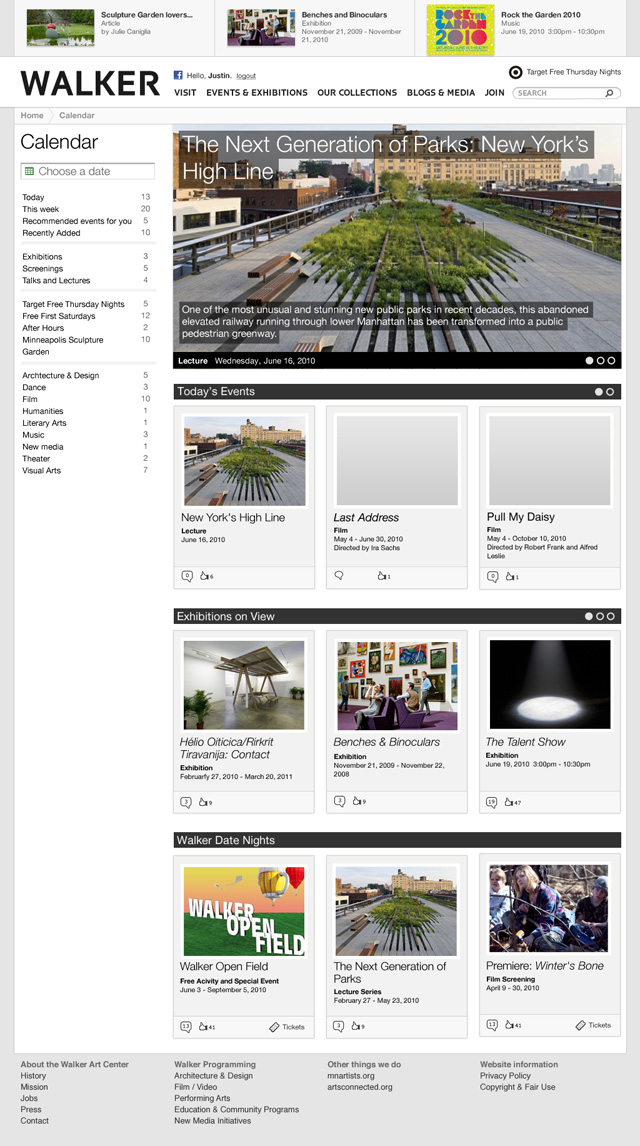640x1146 pixels.
Task: Click the calendar icon in Choose a date
Action: 29,171
